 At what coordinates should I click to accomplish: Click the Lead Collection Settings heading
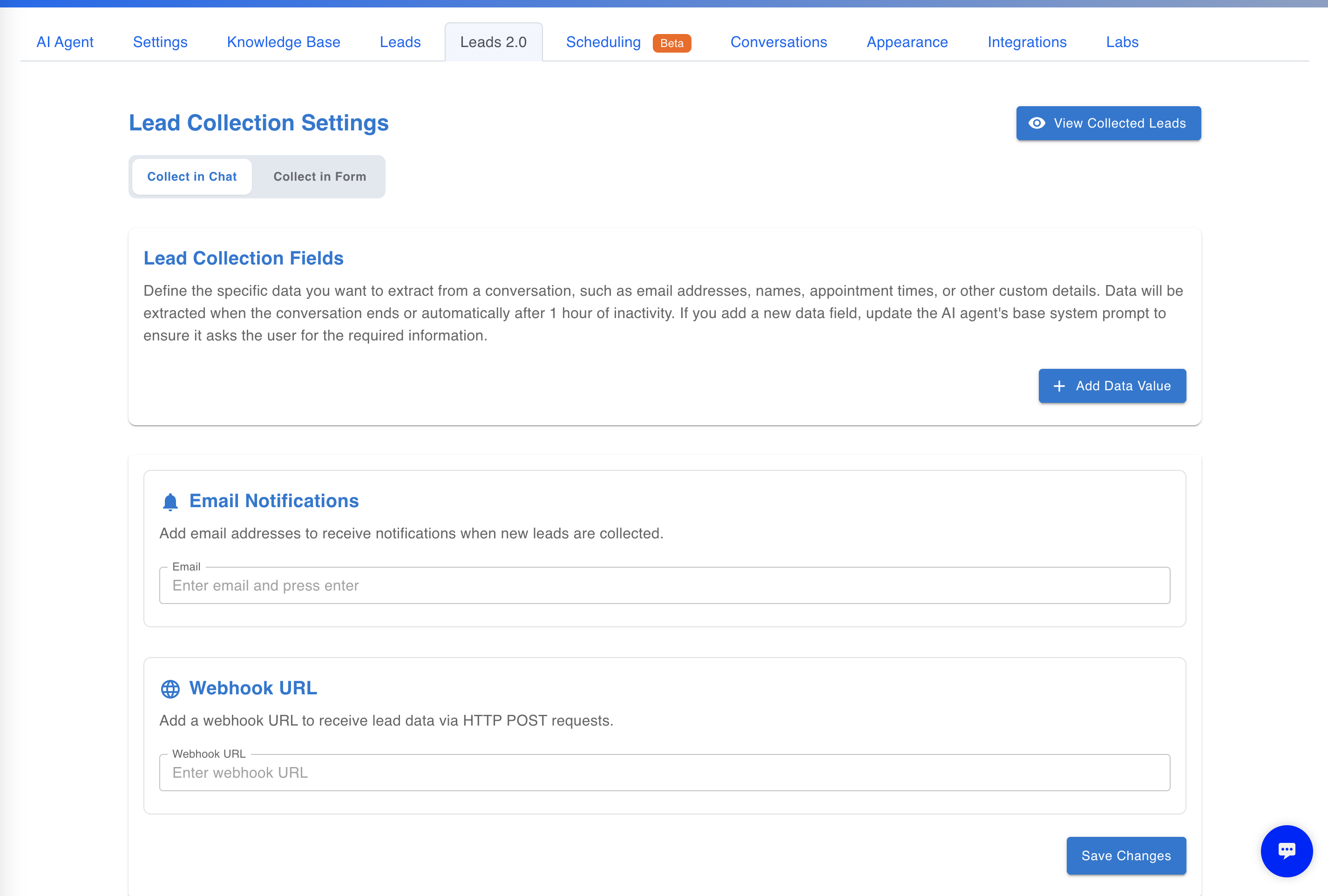coord(259,123)
